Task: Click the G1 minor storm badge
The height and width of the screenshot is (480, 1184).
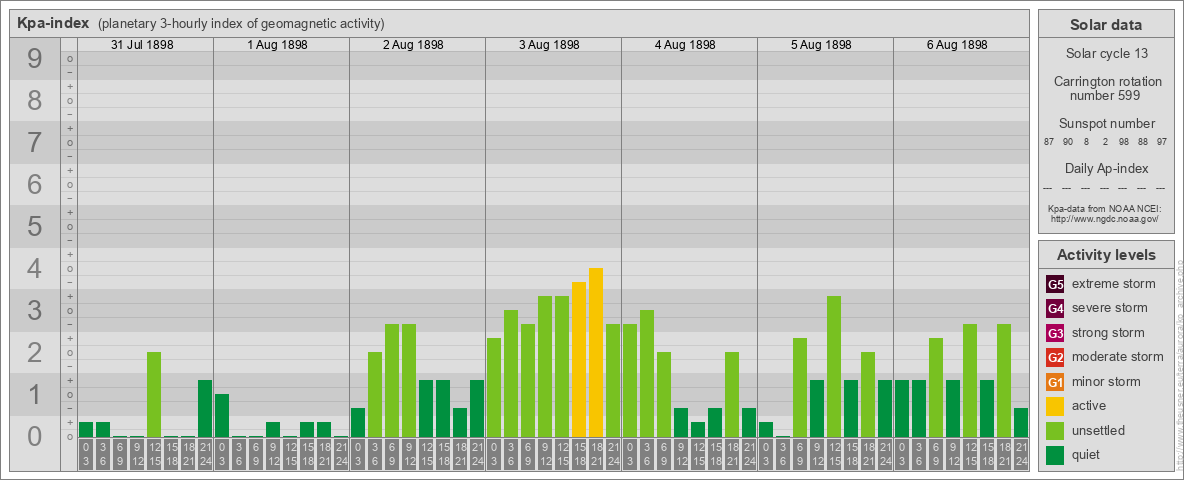Action: click(x=1056, y=382)
